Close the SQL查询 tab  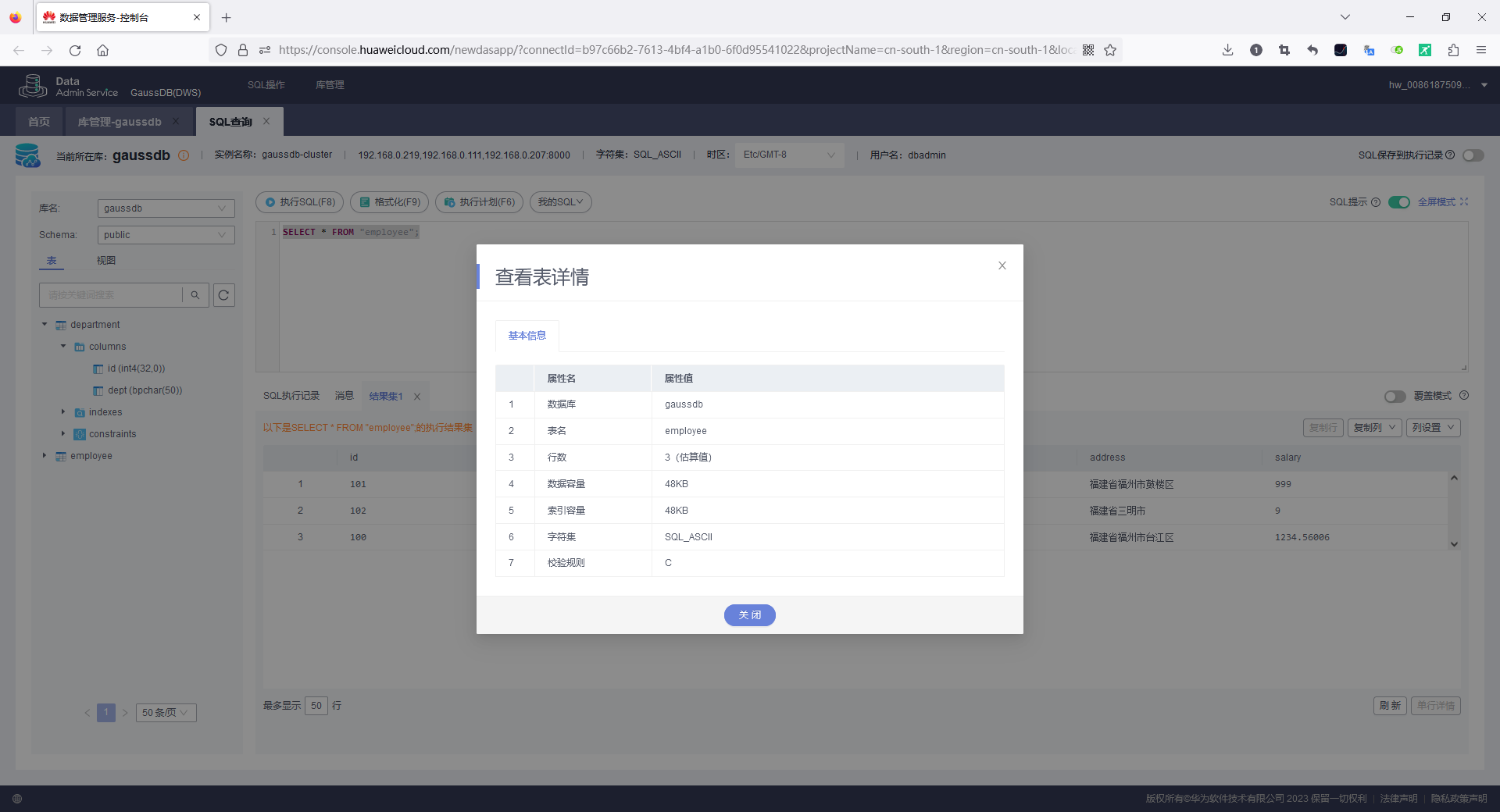266,121
